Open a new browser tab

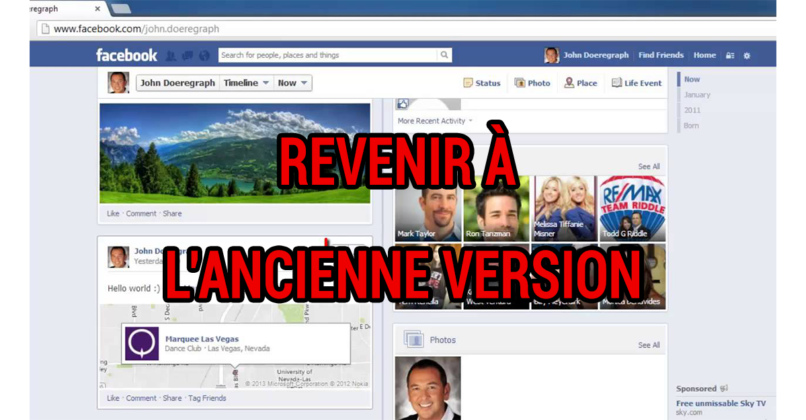click(121, 9)
